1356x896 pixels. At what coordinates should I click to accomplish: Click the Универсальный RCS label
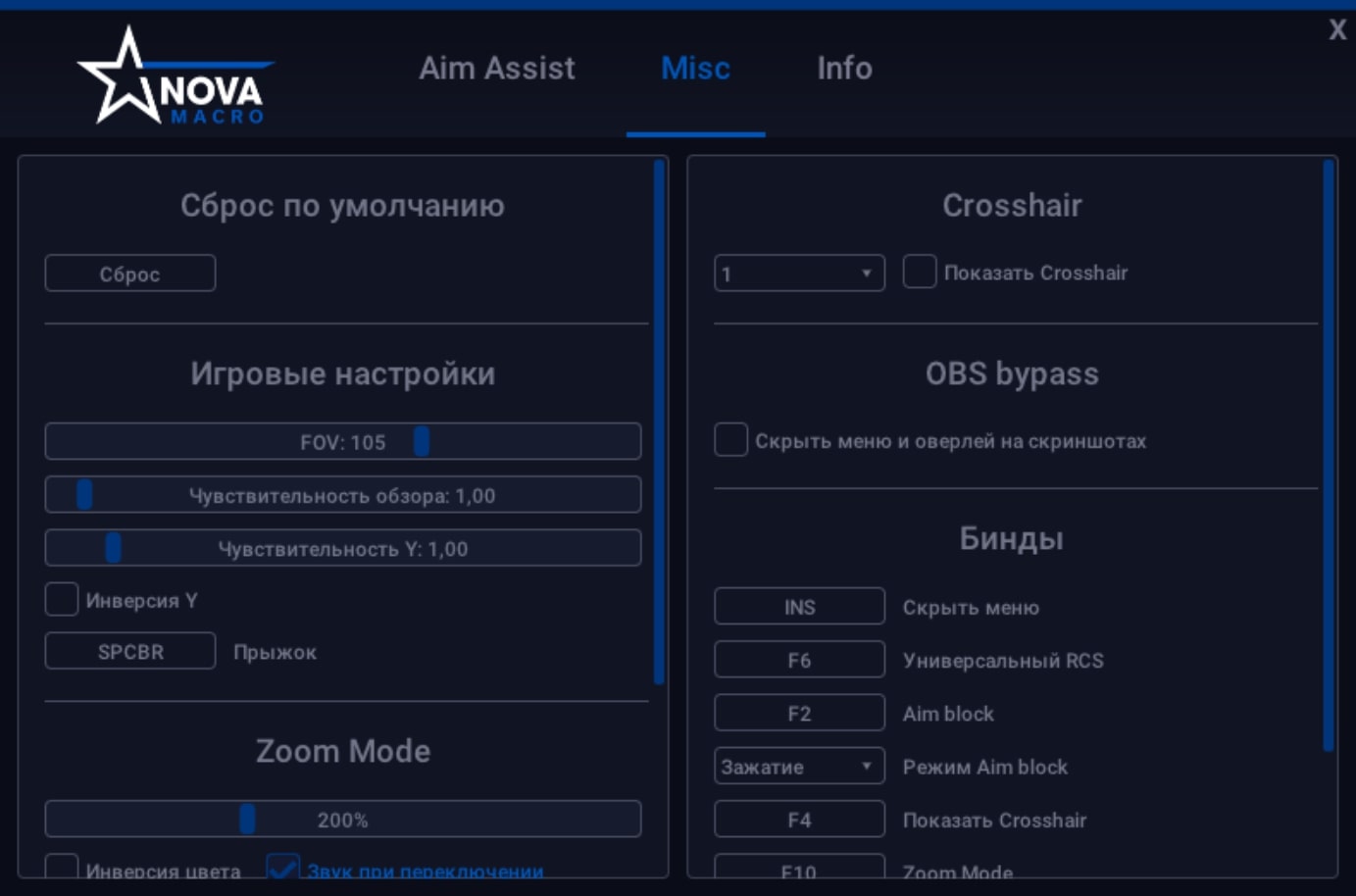[1003, 661]
